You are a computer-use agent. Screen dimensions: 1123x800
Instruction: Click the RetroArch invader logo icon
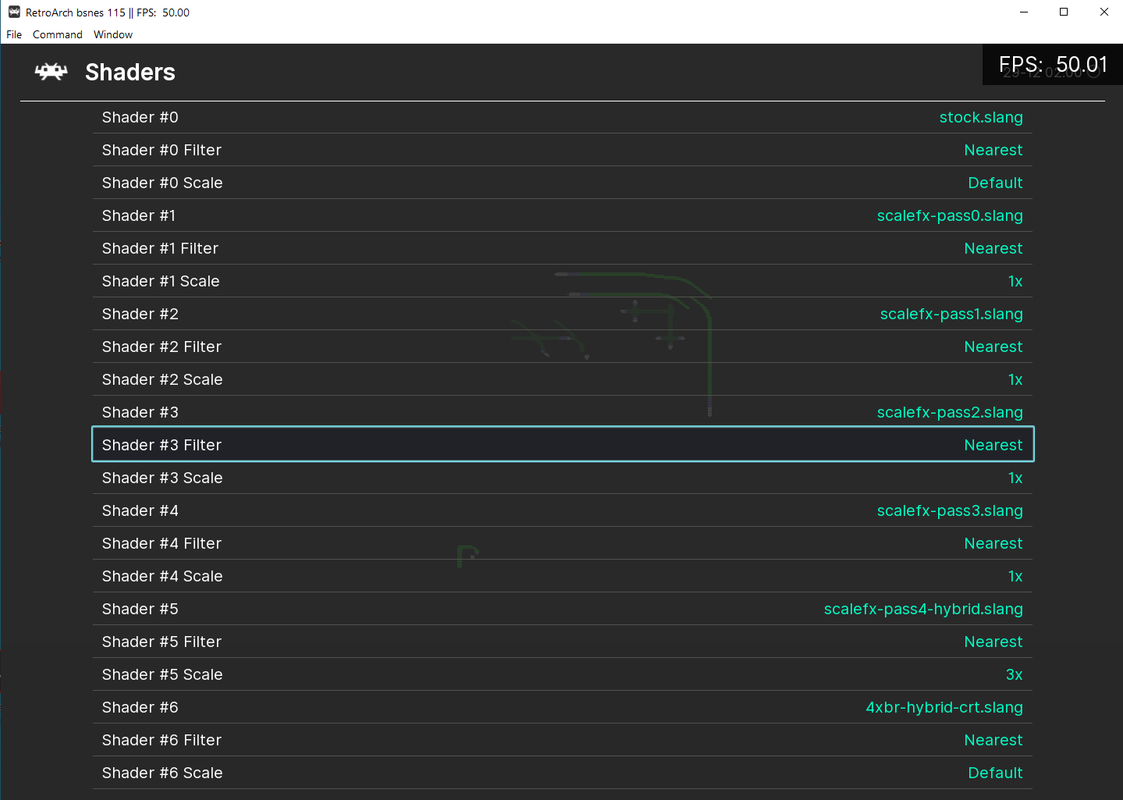[51, 72]
